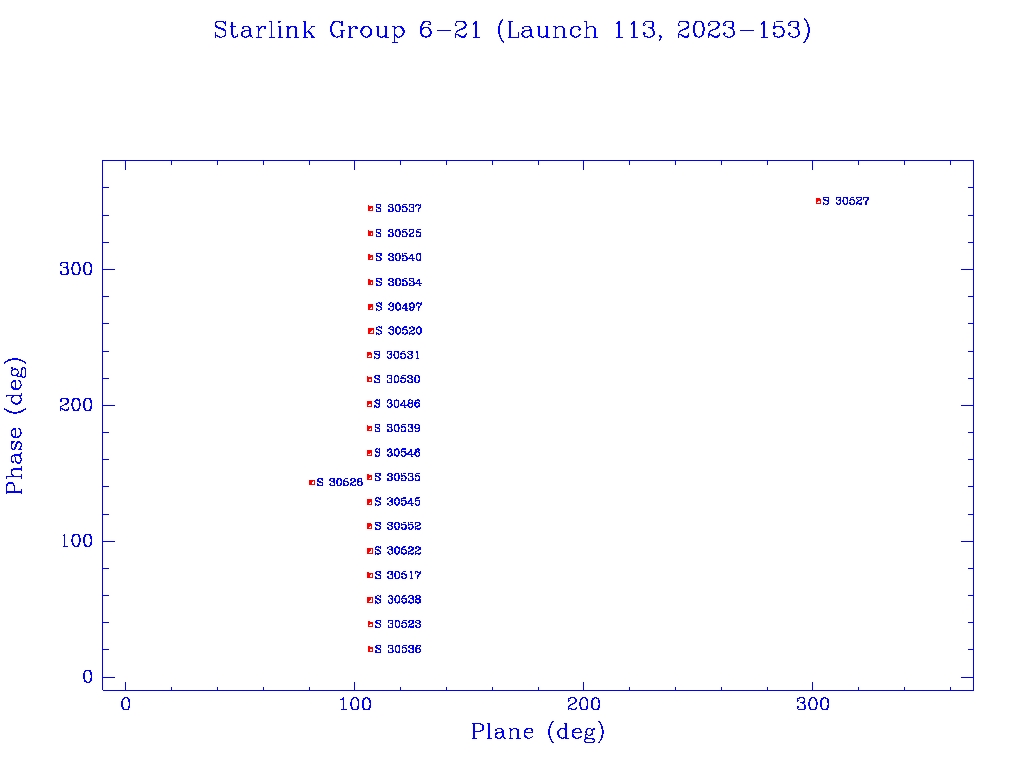The height and width of the screenshot is (768, 1024).
Task: Click isolated satellite label 'S 30527'
Action: point(846,201)
